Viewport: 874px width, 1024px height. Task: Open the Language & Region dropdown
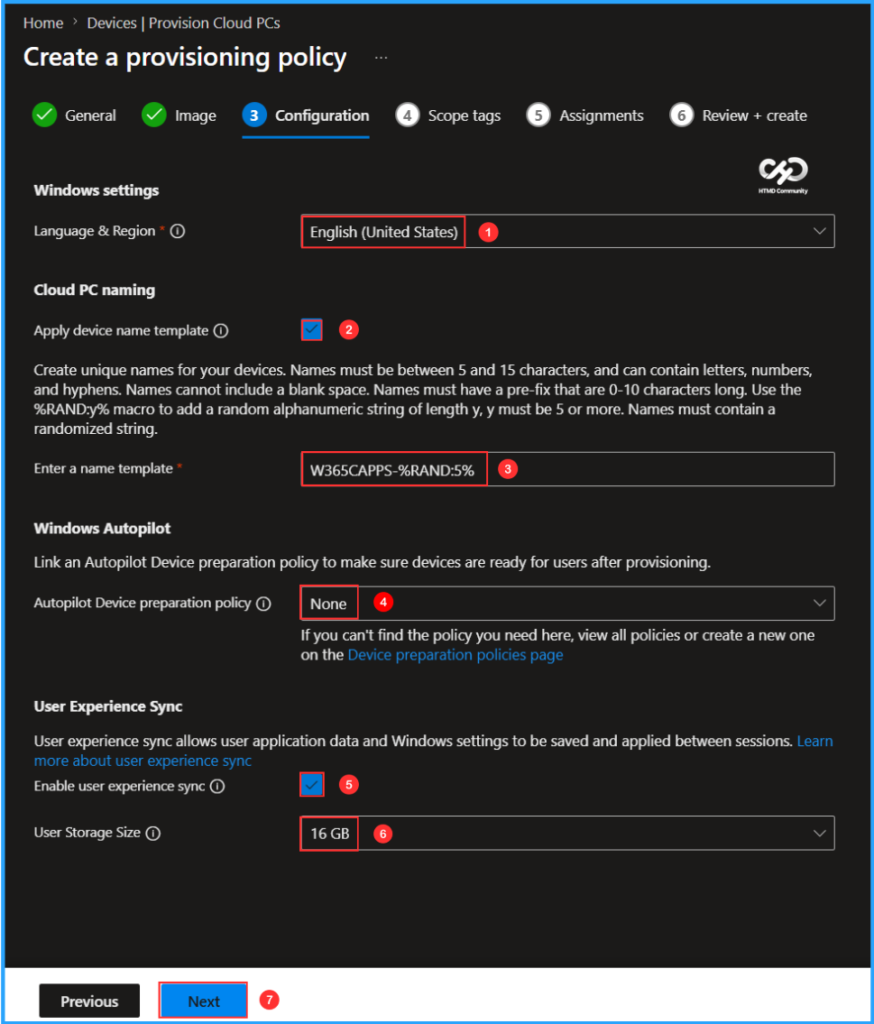tap(568, 231)
